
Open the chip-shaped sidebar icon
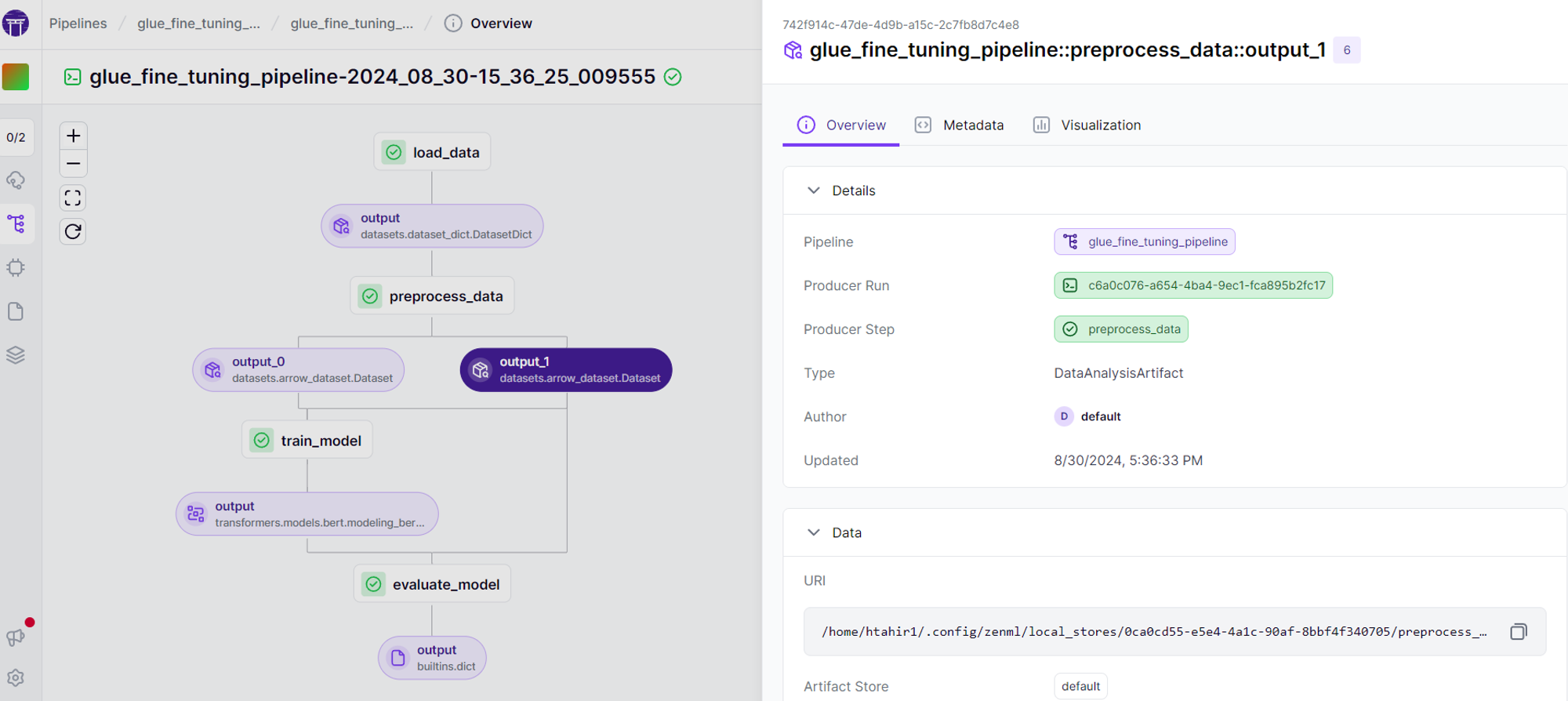[x=16, y=268]
